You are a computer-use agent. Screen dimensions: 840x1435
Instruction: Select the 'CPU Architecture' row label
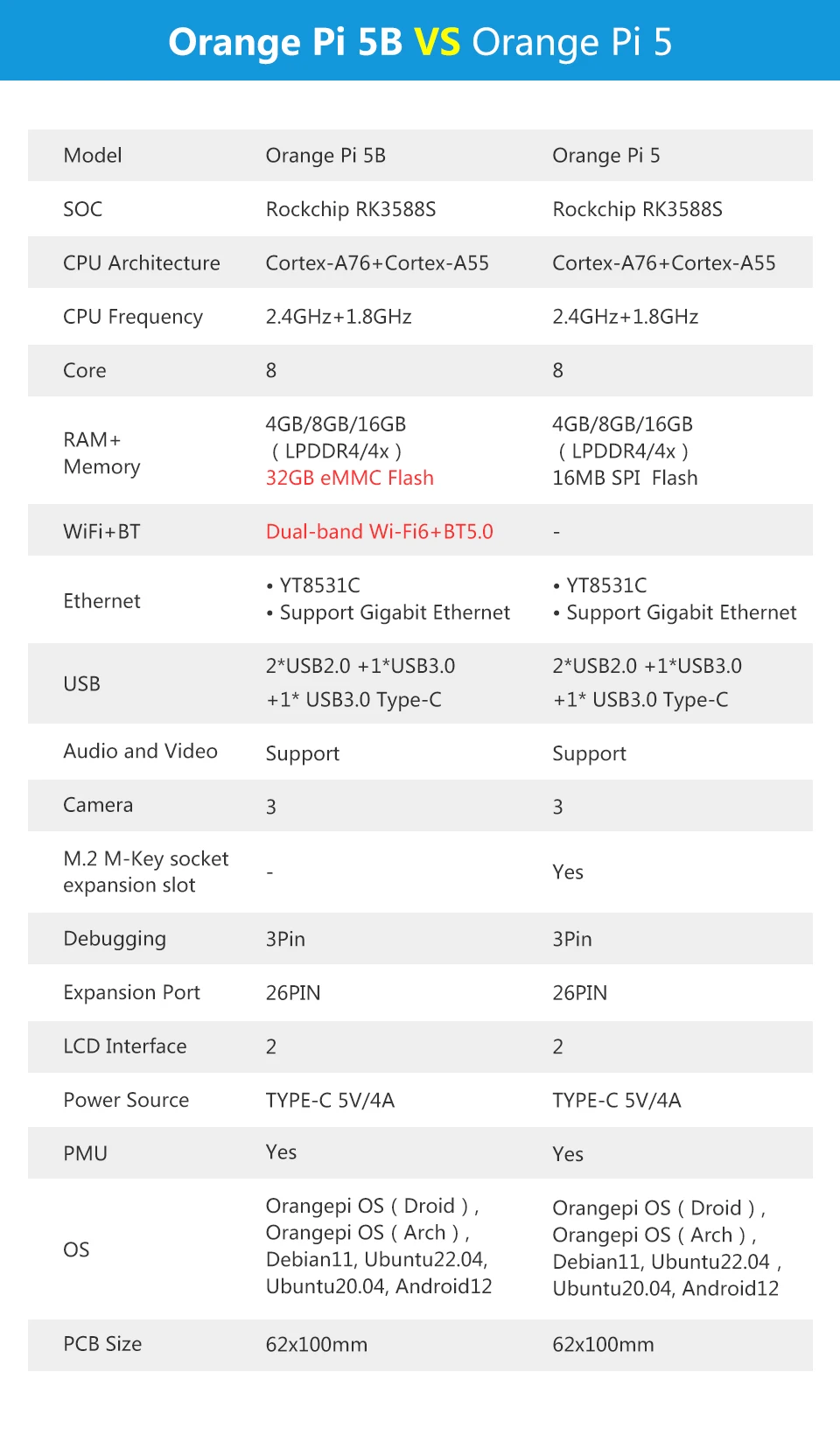[x=142, y=262]
